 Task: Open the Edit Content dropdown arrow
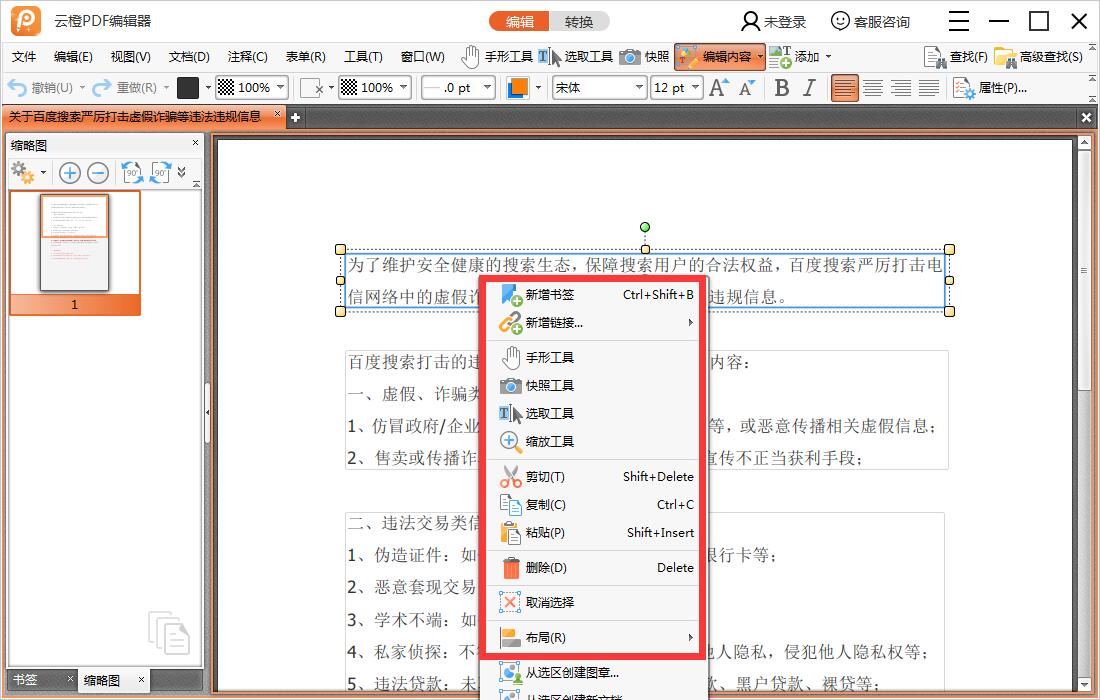pos(760,57)
